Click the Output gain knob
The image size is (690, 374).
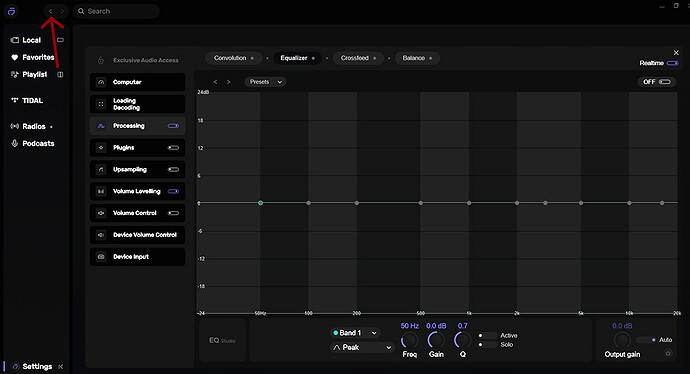click(622, 340)
